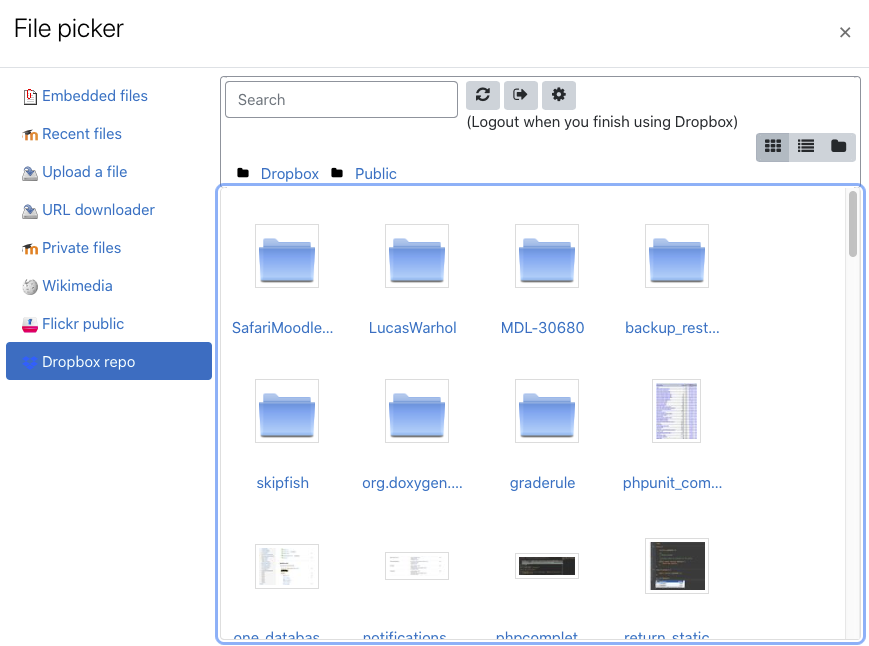
Task: Select Wikimedia repository
Action: pos(77,286)
